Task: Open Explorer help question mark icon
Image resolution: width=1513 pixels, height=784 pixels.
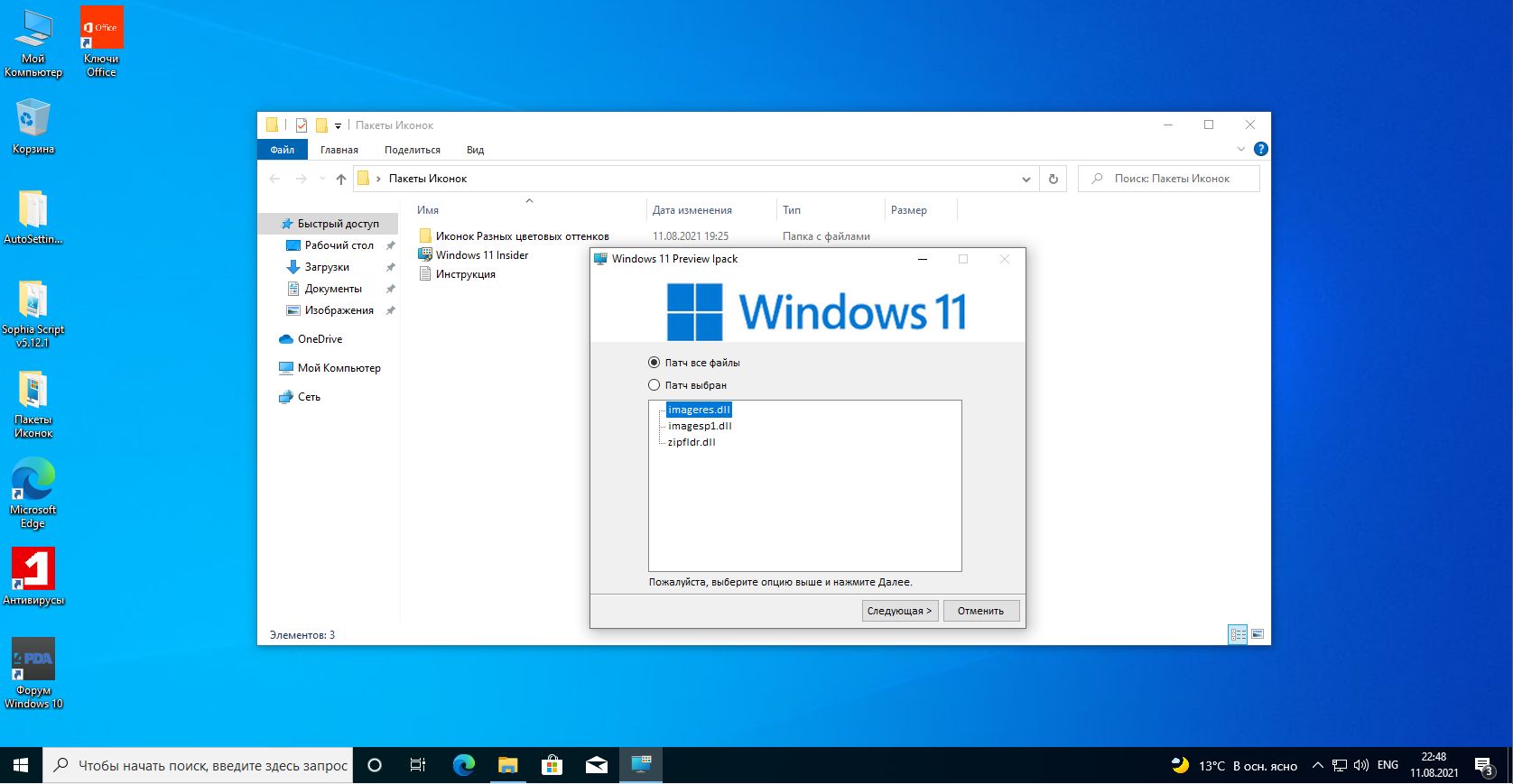Action: [1261, 149]
